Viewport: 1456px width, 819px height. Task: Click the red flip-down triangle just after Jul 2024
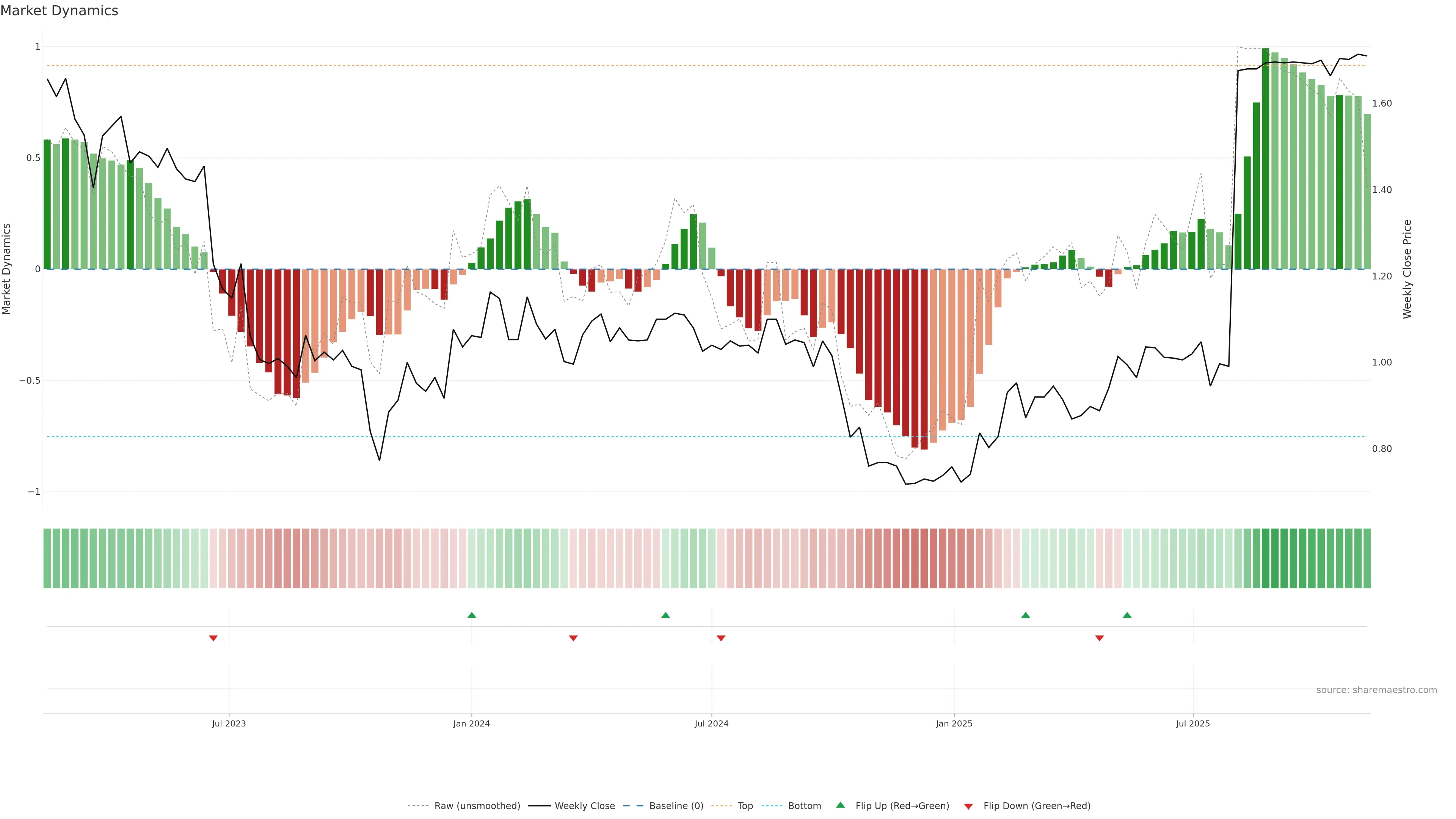[x=721, y=638]
